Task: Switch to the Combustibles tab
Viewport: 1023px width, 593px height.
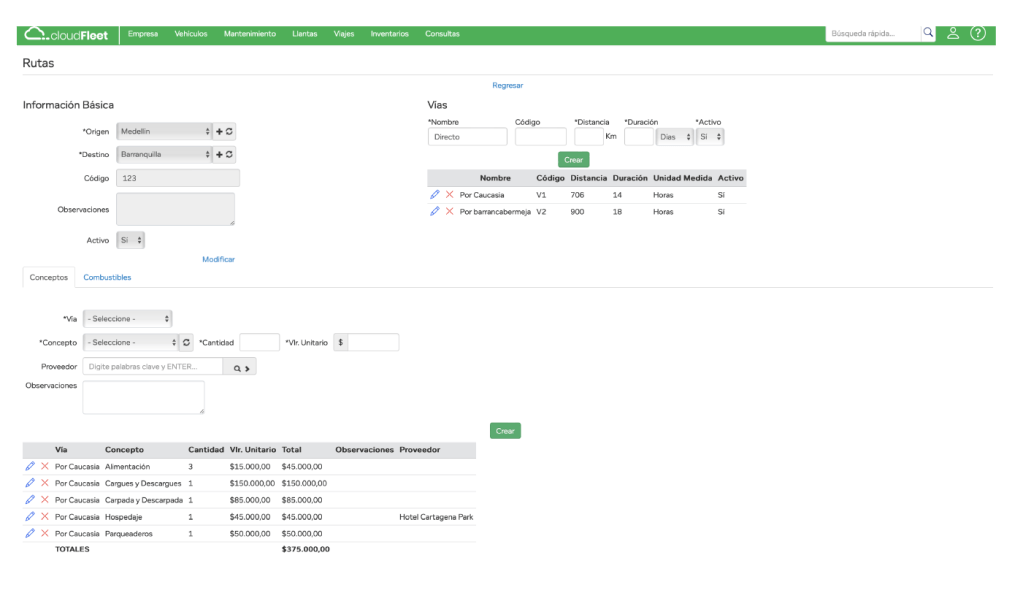Action: pyautogui.click(x=107, y=277)
